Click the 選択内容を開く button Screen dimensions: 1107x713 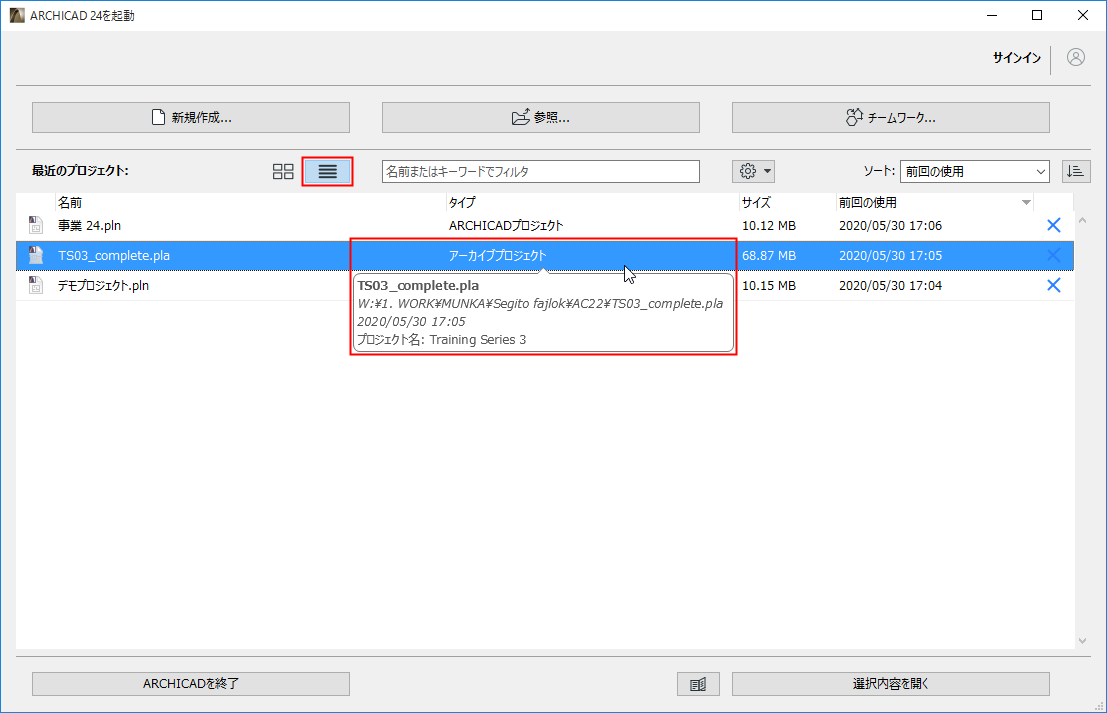click(891, 684)
